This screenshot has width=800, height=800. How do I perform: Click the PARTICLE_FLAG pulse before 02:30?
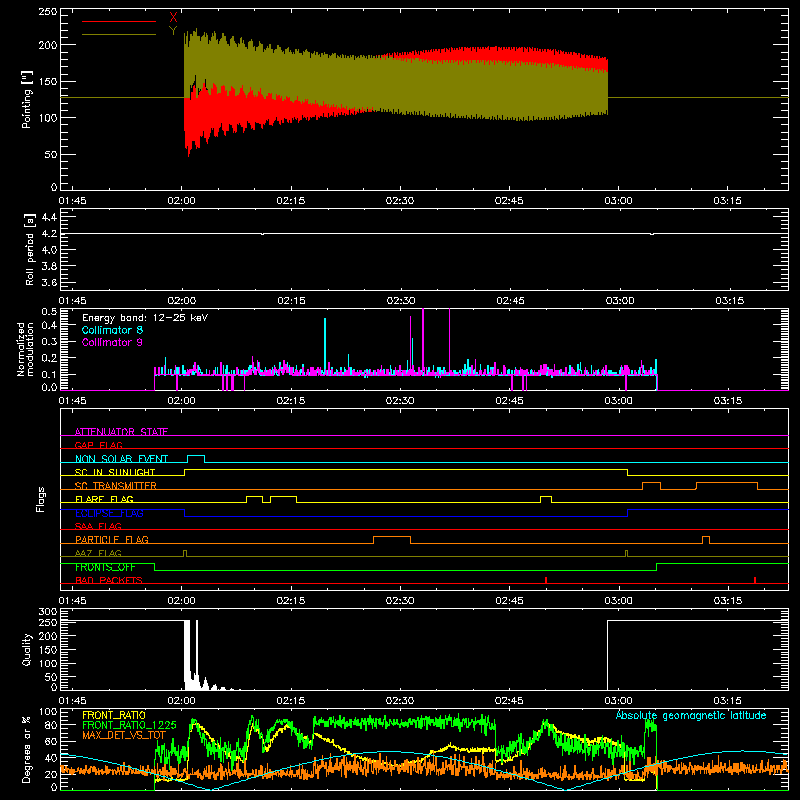[392, 540]
